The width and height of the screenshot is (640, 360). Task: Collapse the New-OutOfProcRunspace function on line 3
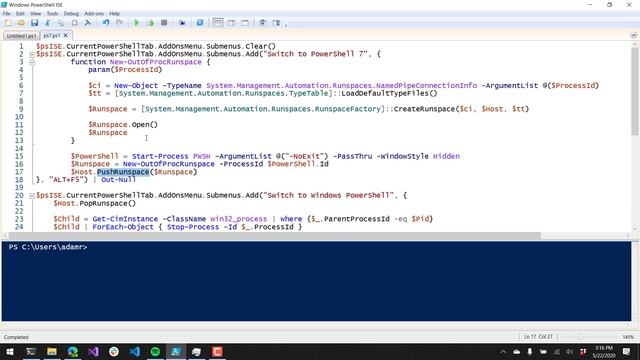coord(32,62)
